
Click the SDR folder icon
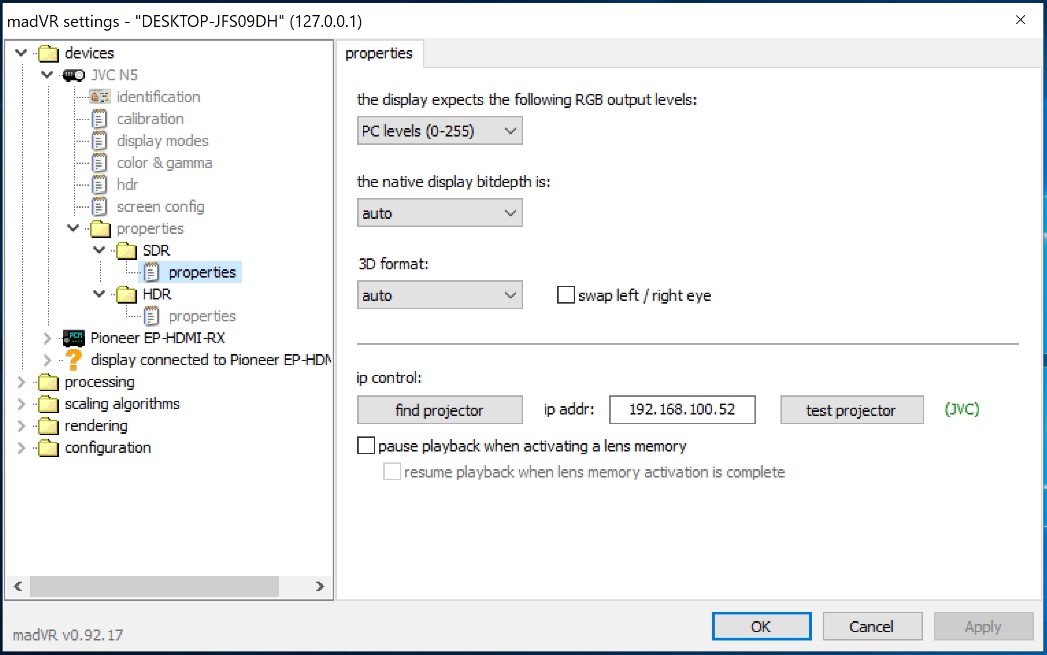(x=126, y=251)
